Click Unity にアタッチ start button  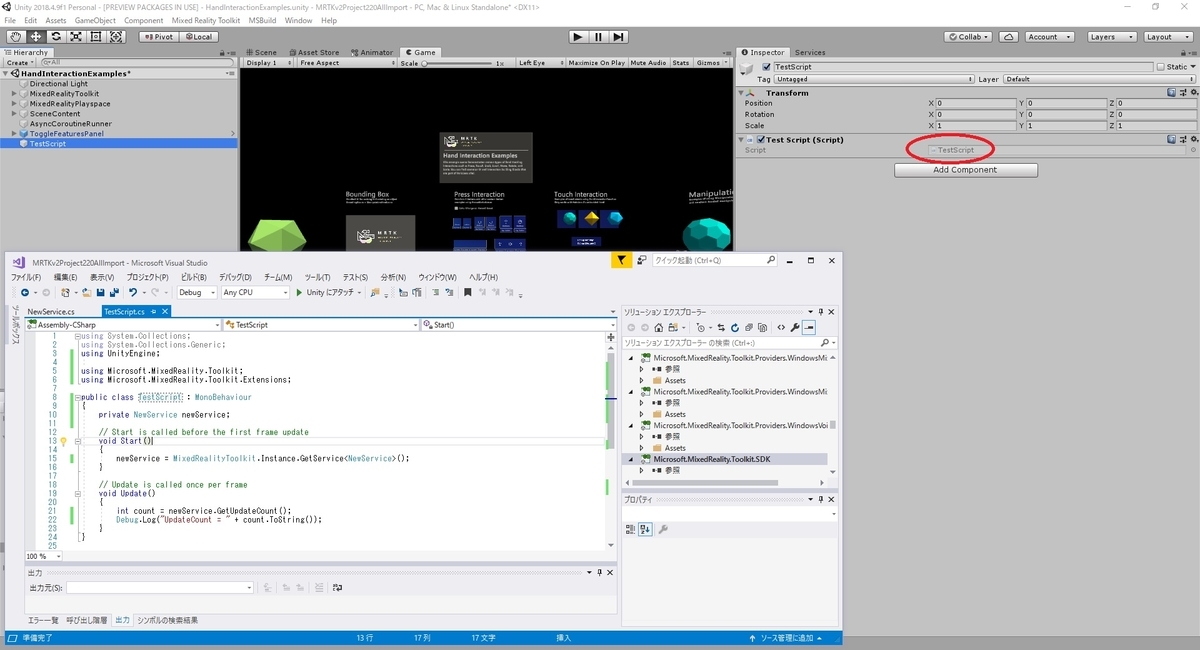(x=325, y=293)
